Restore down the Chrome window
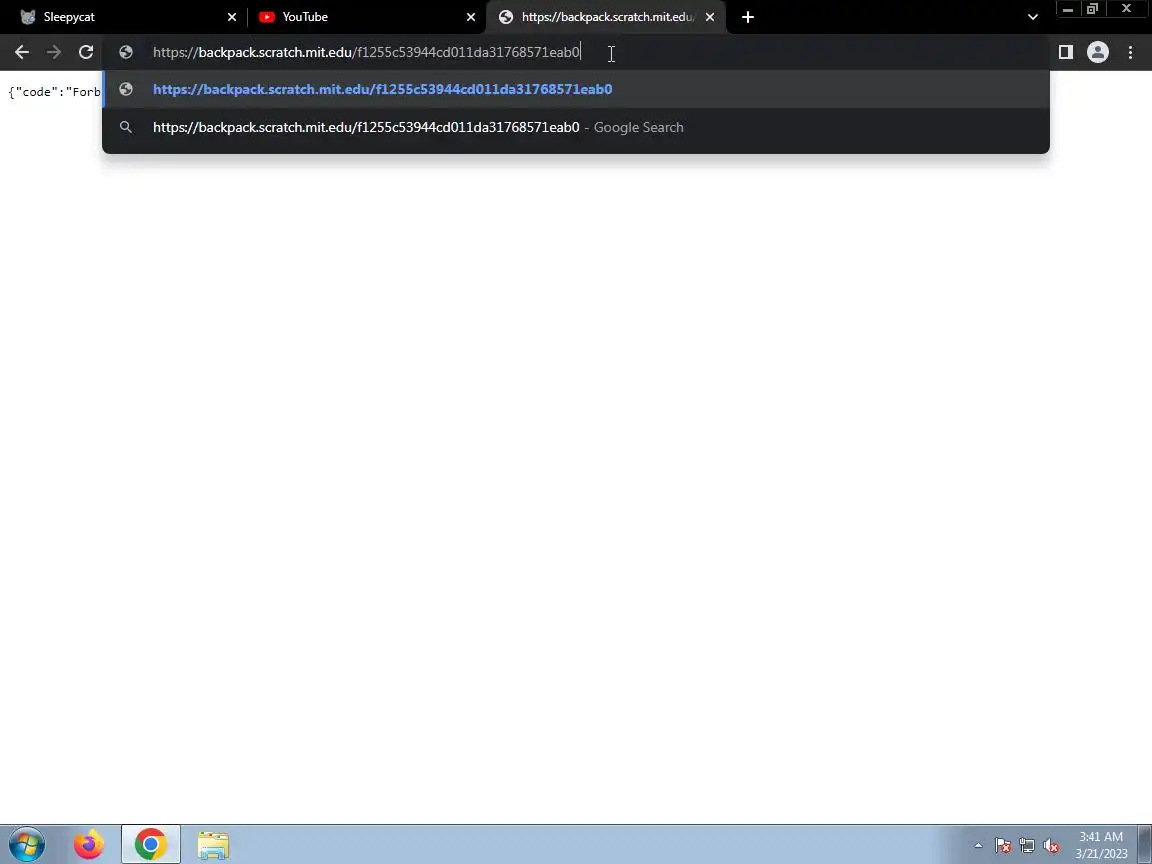 coord(1092,9)
